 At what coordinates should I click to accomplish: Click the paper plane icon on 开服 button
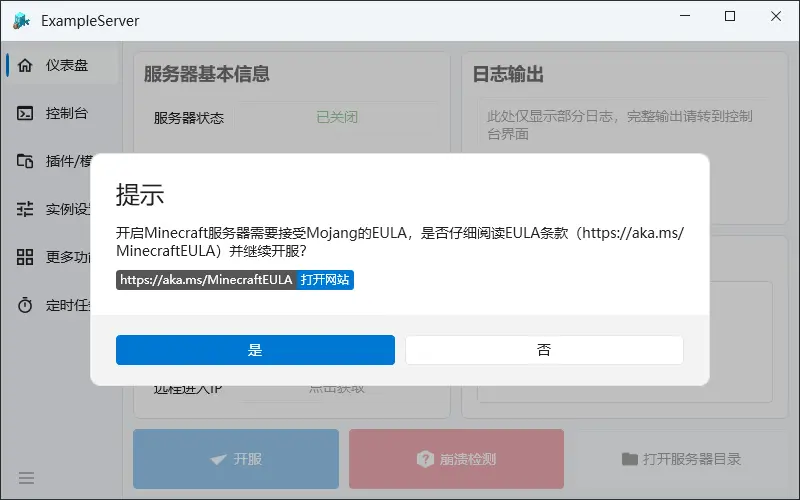pos(218,459)
